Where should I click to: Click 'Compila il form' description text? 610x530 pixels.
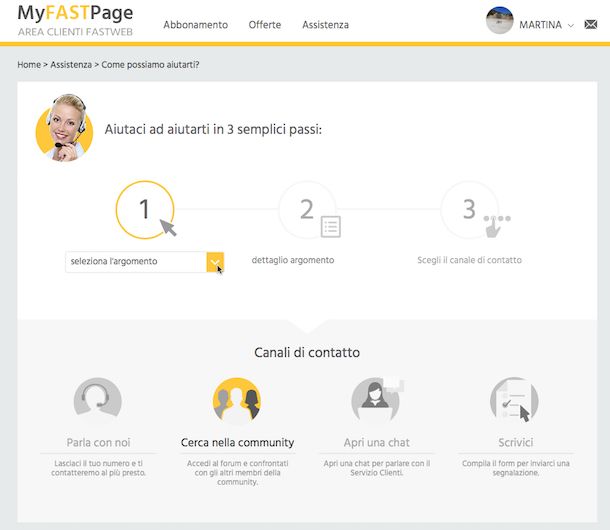pos(515,468)
